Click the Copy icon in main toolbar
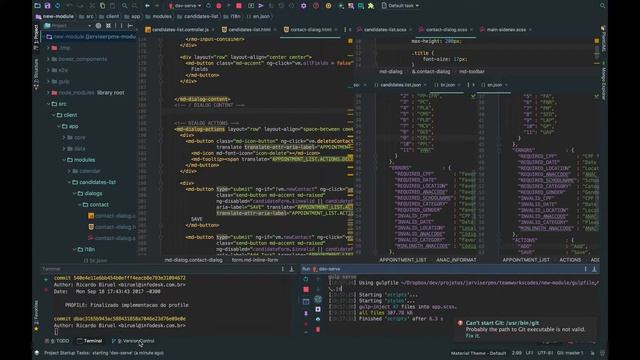The height and width of the screenshot is (360, 640). pyautogui.click(x=102, y=6)
